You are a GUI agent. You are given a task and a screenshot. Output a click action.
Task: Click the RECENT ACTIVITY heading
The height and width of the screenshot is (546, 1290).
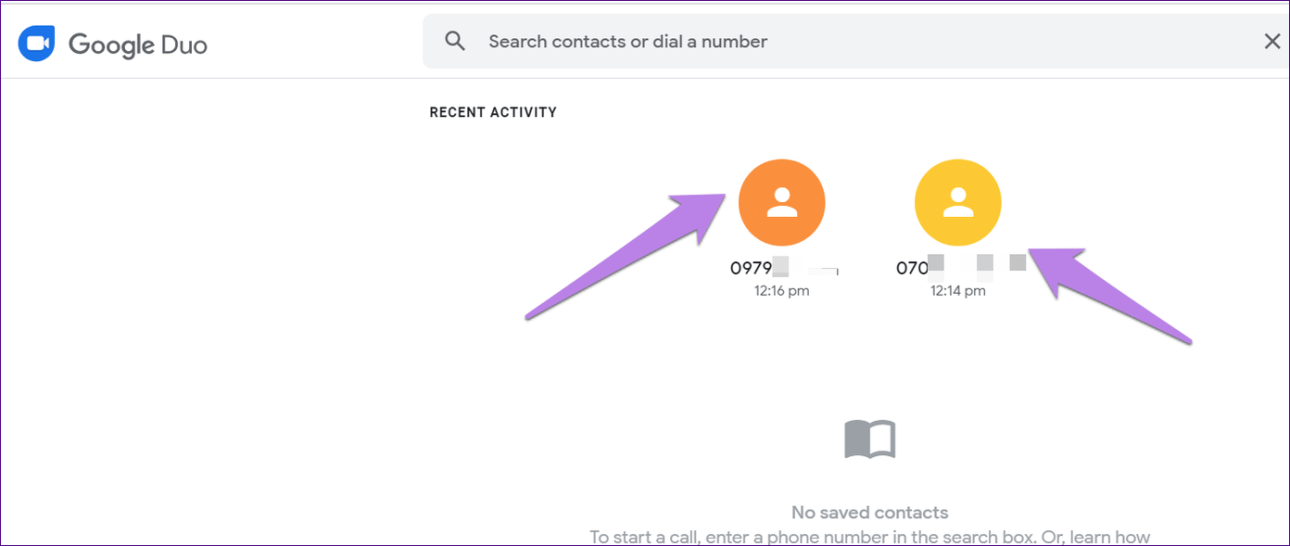(493, 112)
